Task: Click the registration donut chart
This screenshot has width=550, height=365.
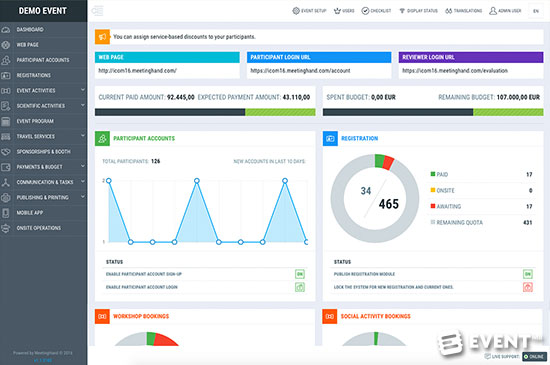Action: click(375, 198)
